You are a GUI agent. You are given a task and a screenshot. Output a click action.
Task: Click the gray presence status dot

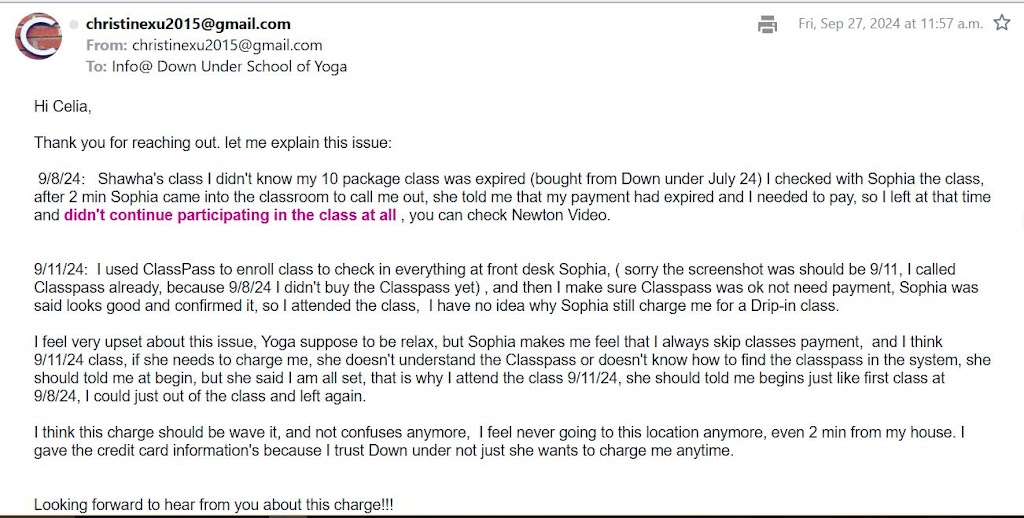coord(73,24)
